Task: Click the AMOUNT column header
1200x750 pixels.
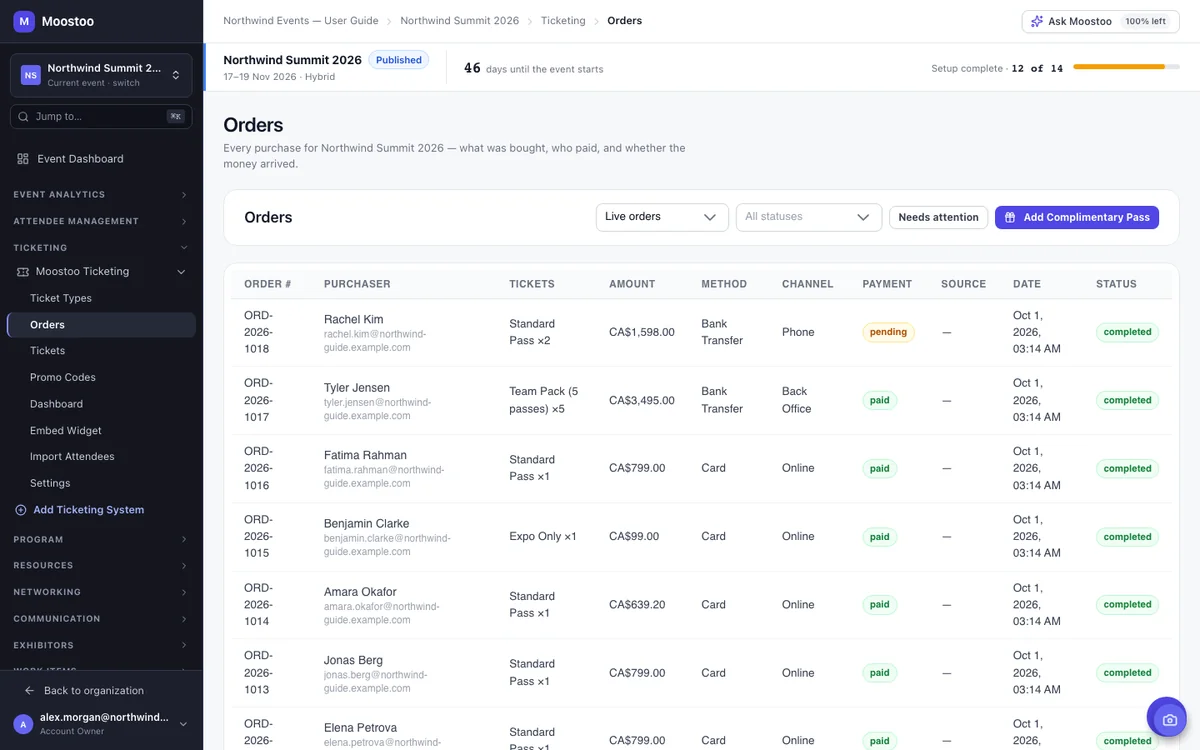Action: tap(632, 284)
